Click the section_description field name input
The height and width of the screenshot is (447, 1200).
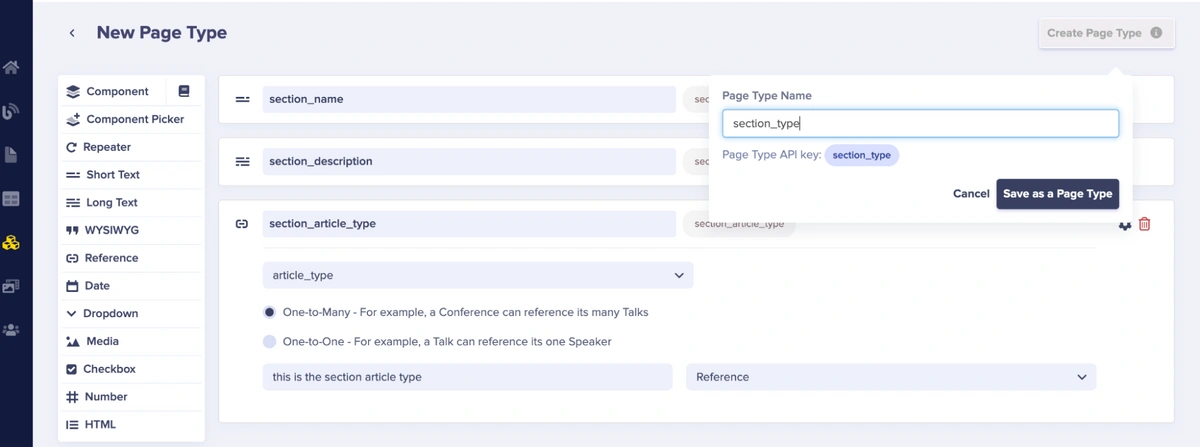[469, 161]
